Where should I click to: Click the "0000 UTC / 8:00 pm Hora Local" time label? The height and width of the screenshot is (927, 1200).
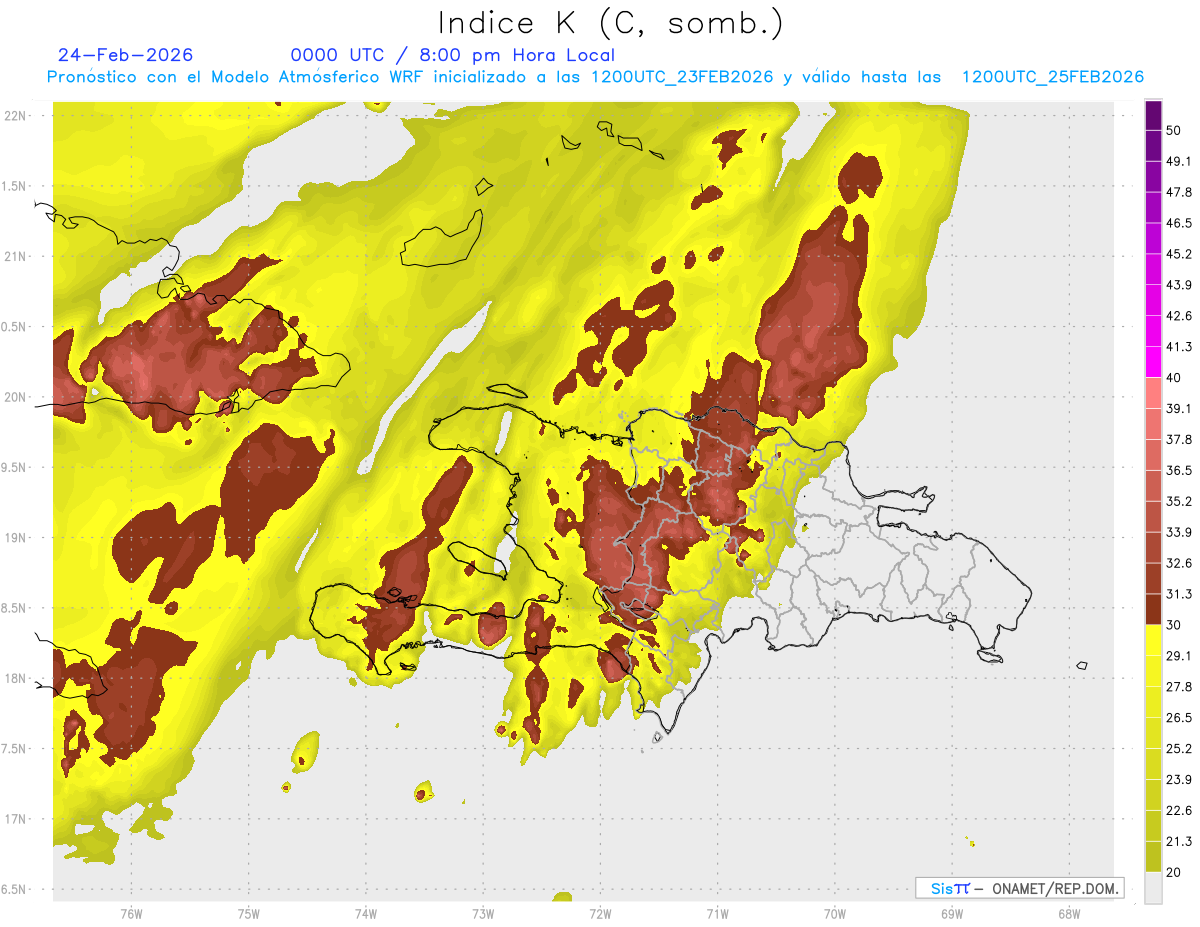tap(452, 55)
